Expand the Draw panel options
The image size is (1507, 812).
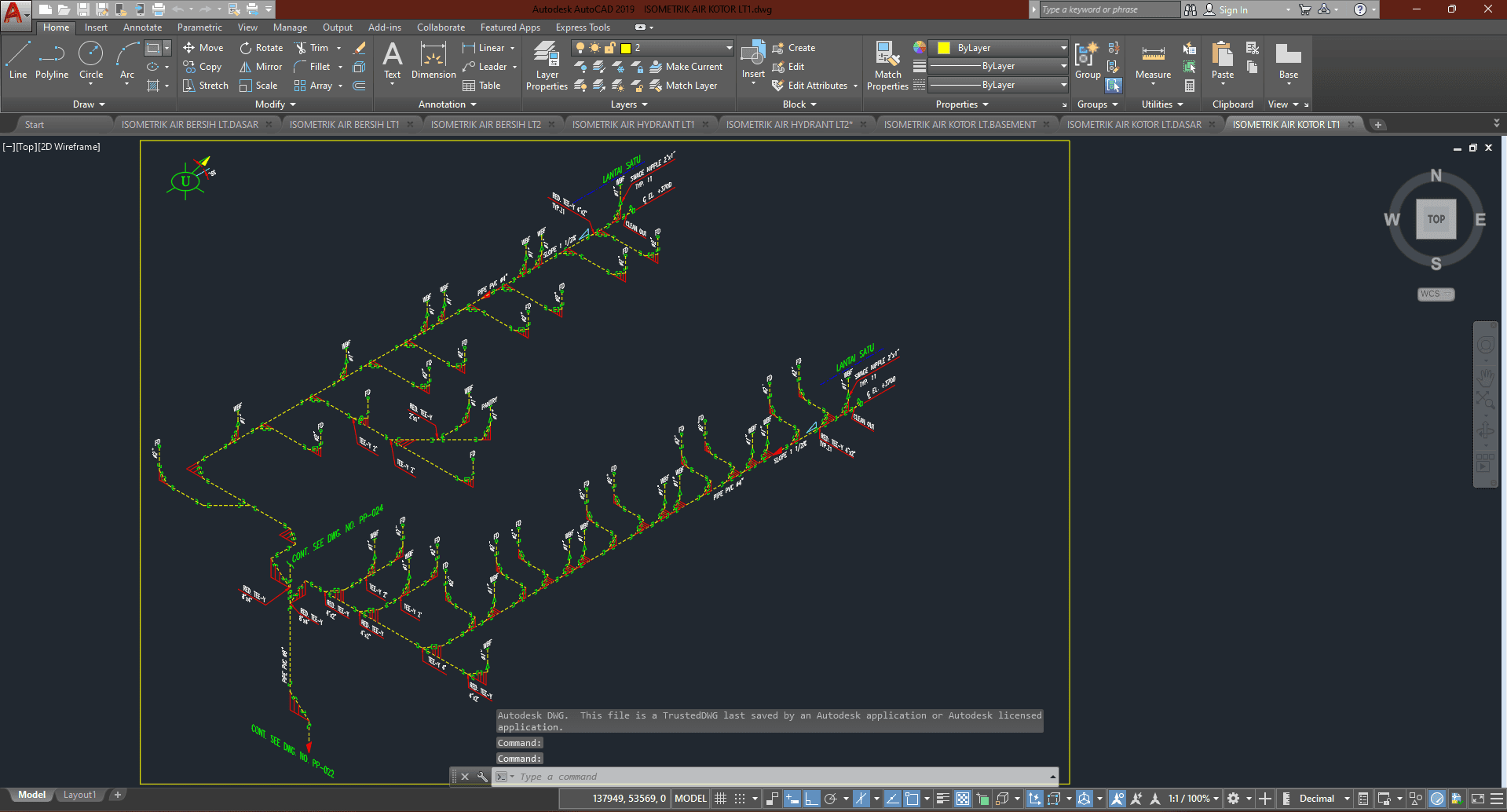click(x=89, y=104)
